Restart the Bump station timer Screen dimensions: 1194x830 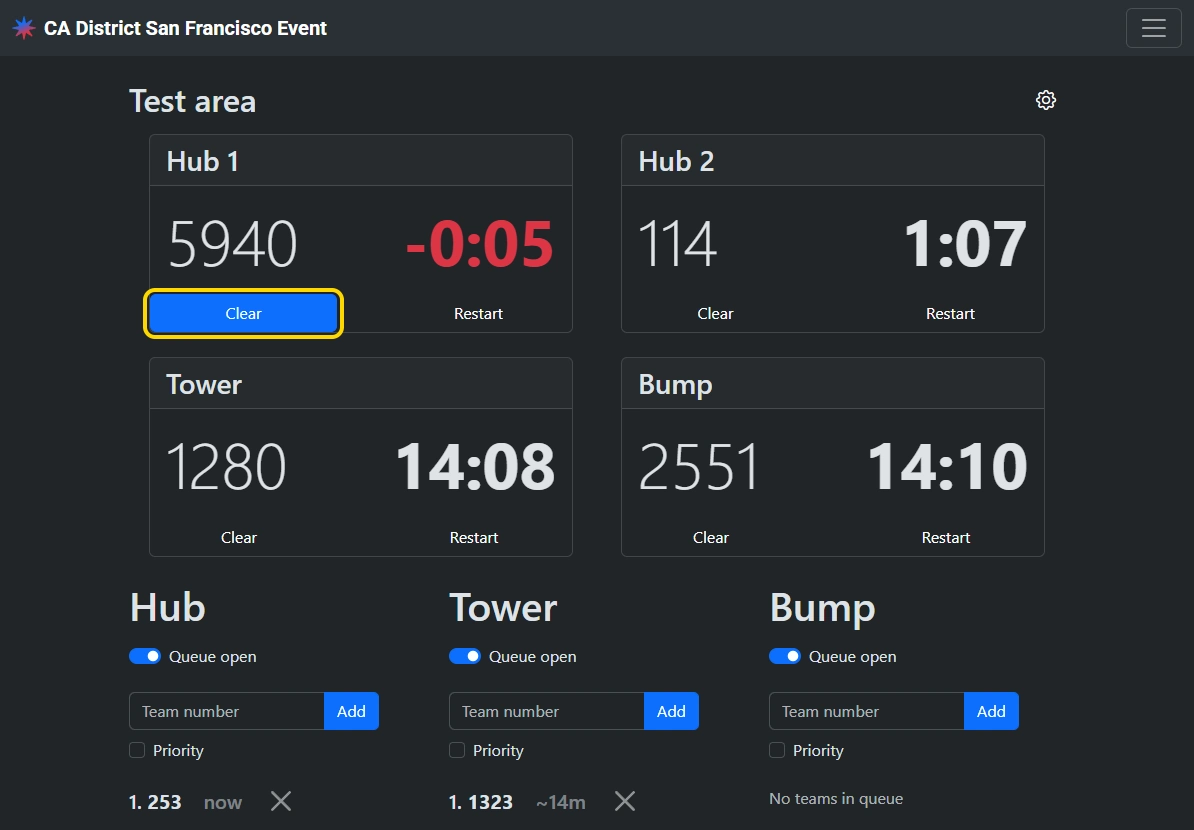(946, 538)
